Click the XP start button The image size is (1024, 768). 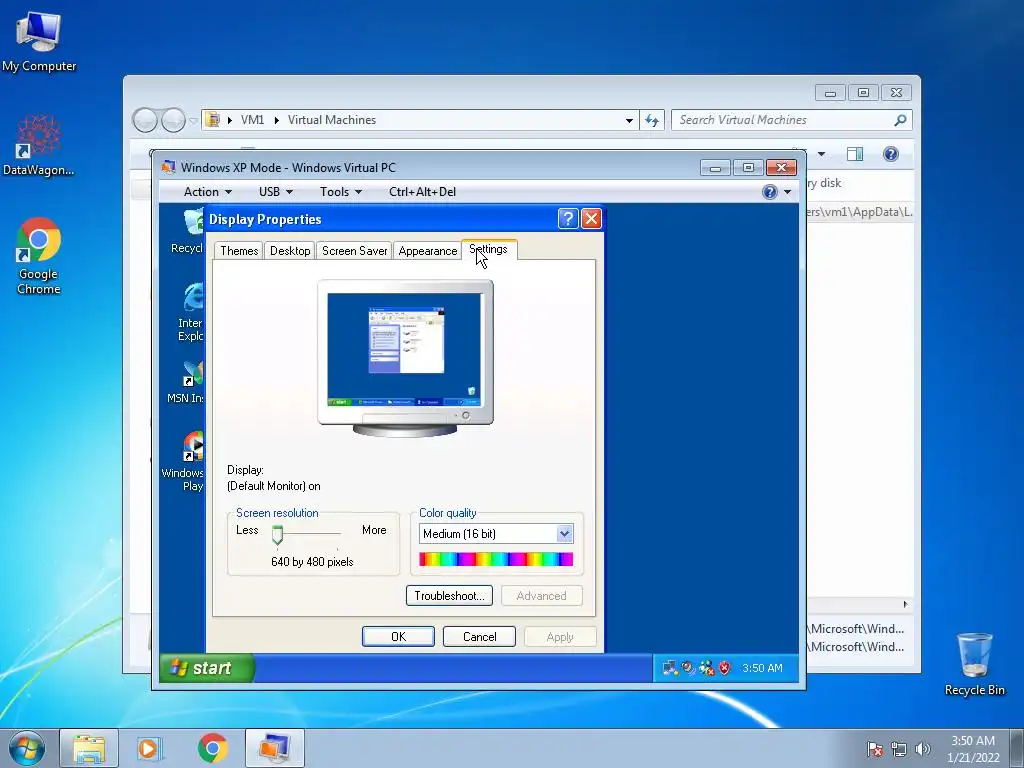[206, 667]
